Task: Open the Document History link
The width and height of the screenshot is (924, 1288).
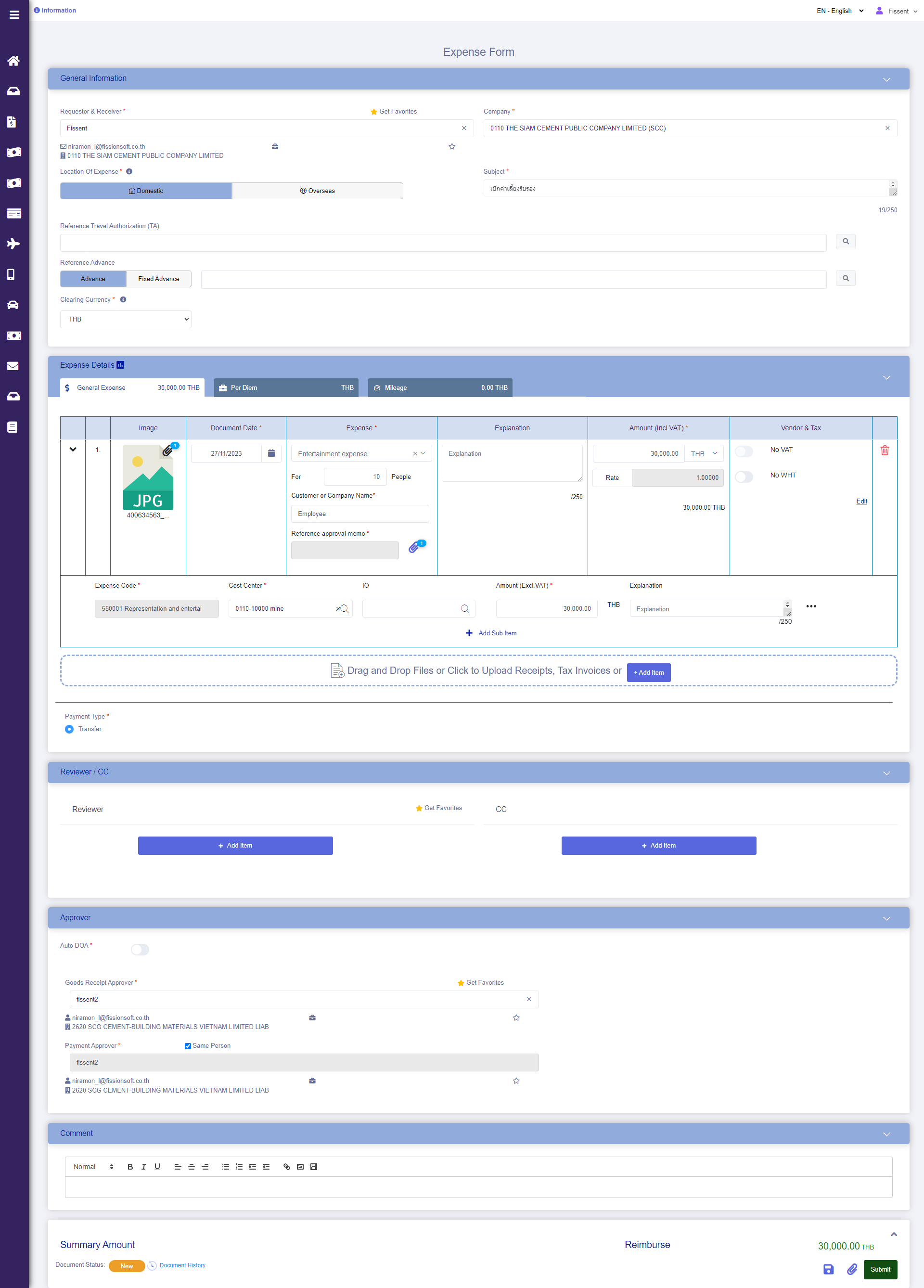Action: tap(182, 1265)
